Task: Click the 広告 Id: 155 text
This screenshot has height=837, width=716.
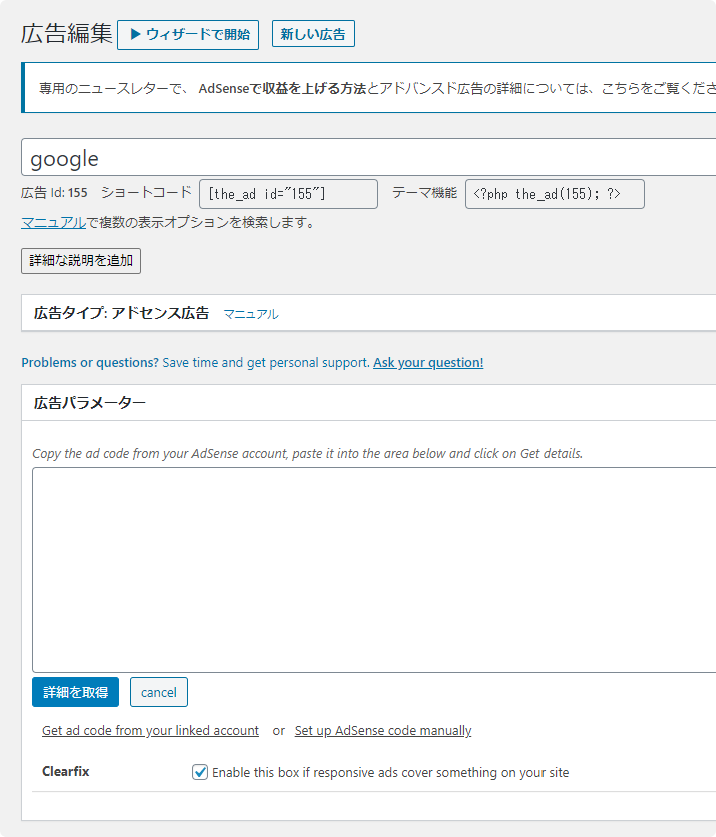Action: pyautogui.click(x=54, y=193)
